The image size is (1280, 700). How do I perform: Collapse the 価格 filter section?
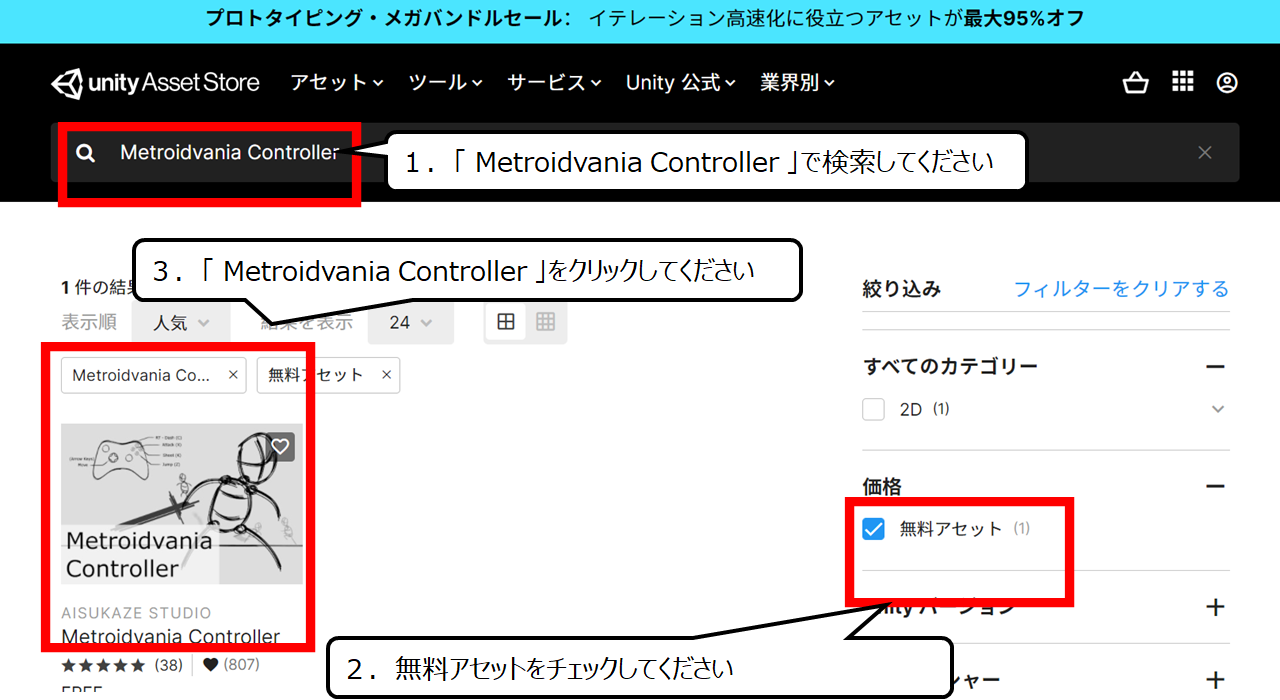1215,487
